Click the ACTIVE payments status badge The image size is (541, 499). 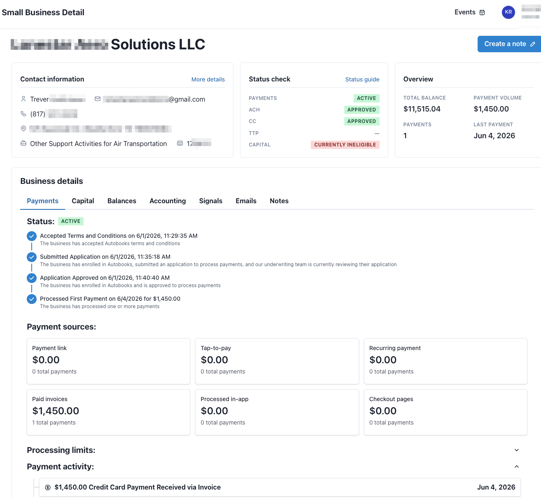(x=366, y=98)
